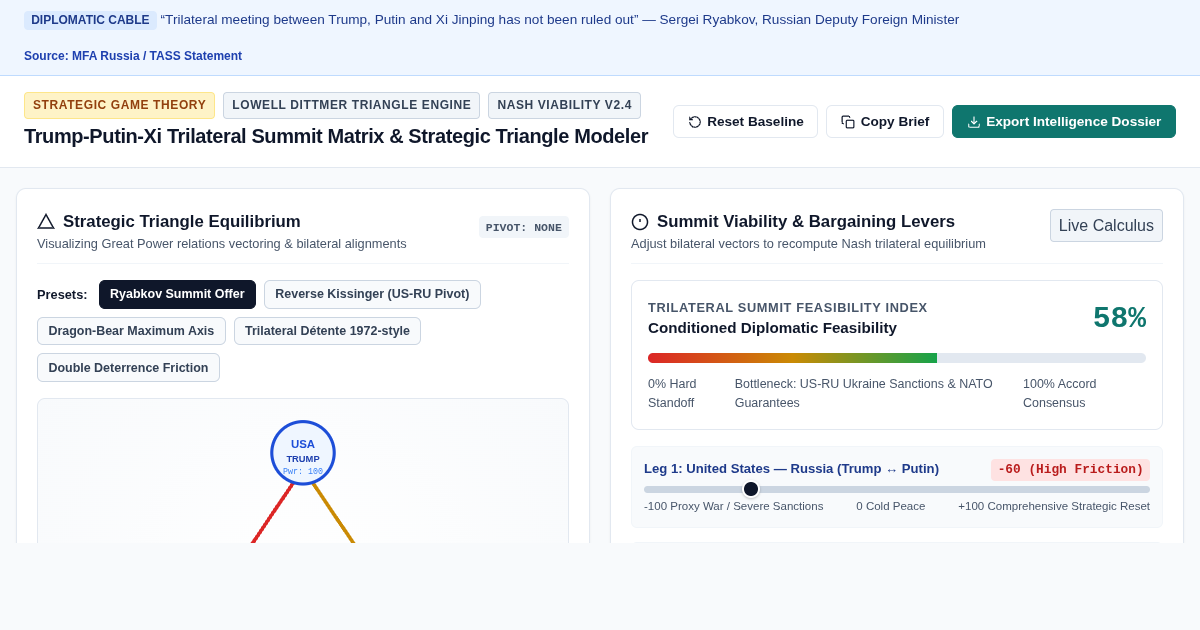Select the Reverse Kissinger (US-RU Pivot) preset
The width and height of the screenshot is (1200, 630).
tap(372, 294)
